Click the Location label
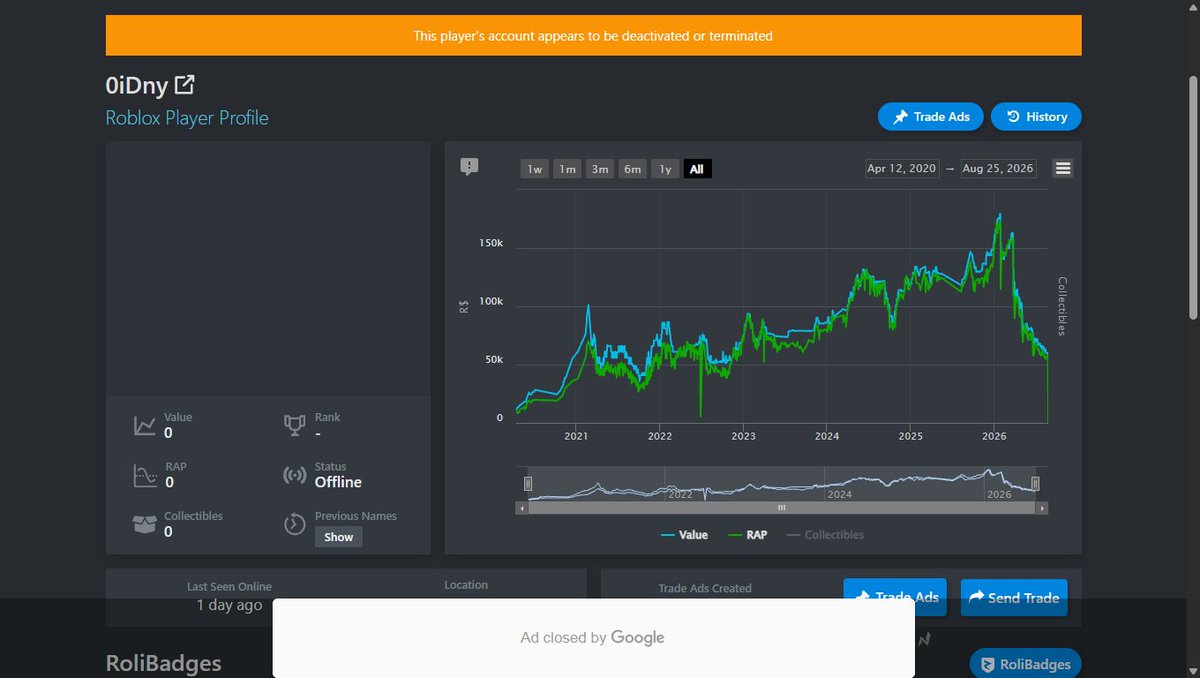The width and height of the screenshot is (1200, 678). tap(466, 585)
